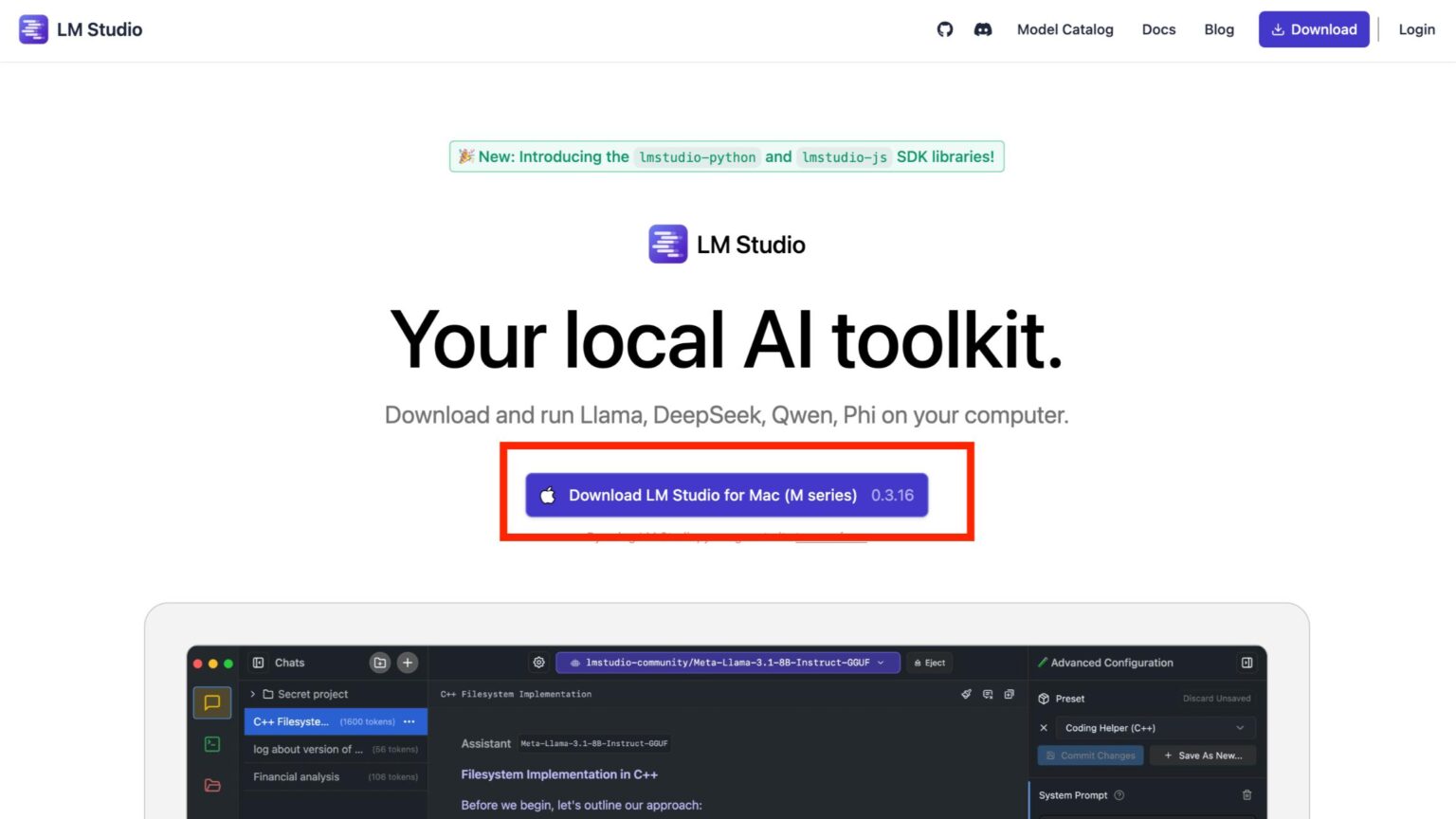Open the Coding Helper (C++) preset dropdown
This screenshot has width=1456, height=819.
click(1154, 728)
